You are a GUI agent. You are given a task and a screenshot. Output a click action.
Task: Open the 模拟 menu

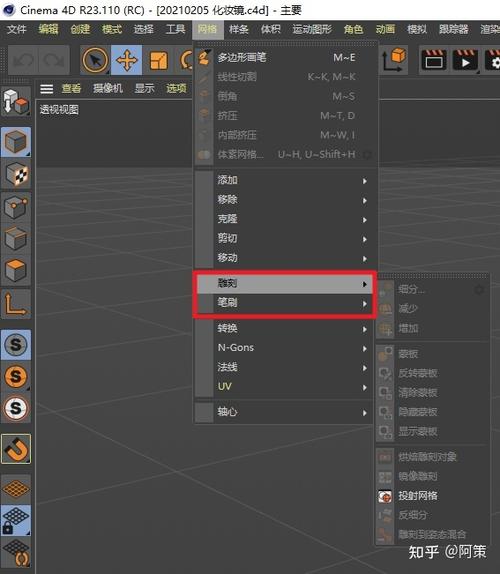[x=417, y=29]
